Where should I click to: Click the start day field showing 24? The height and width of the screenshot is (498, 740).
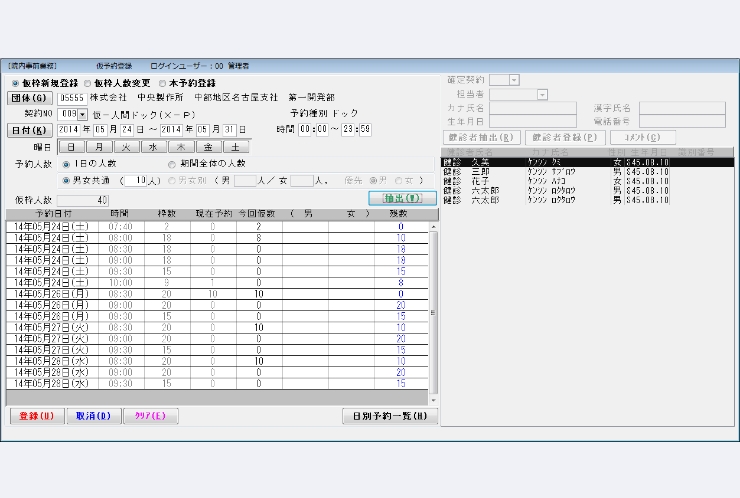(126, 130)
